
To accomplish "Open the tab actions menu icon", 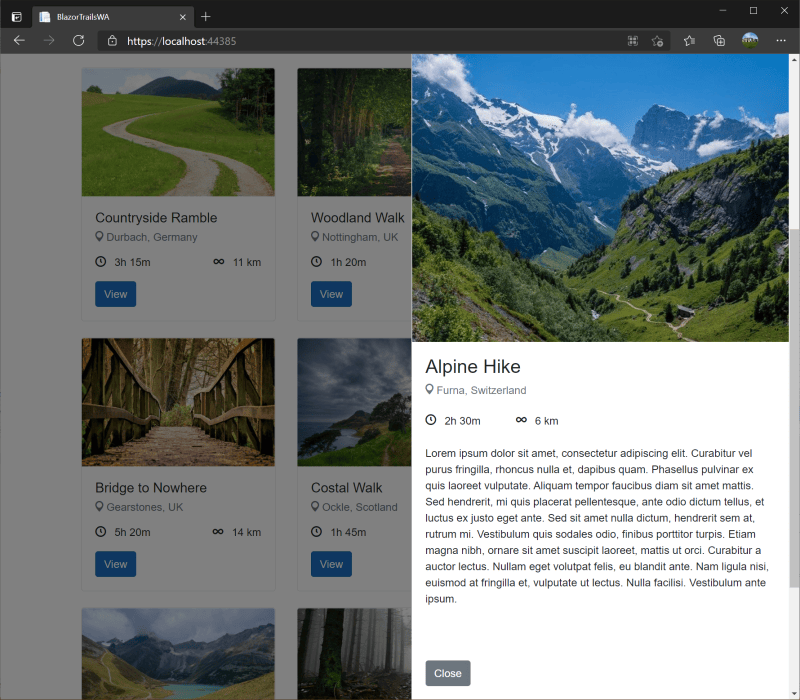I will (x=16, y=17).
